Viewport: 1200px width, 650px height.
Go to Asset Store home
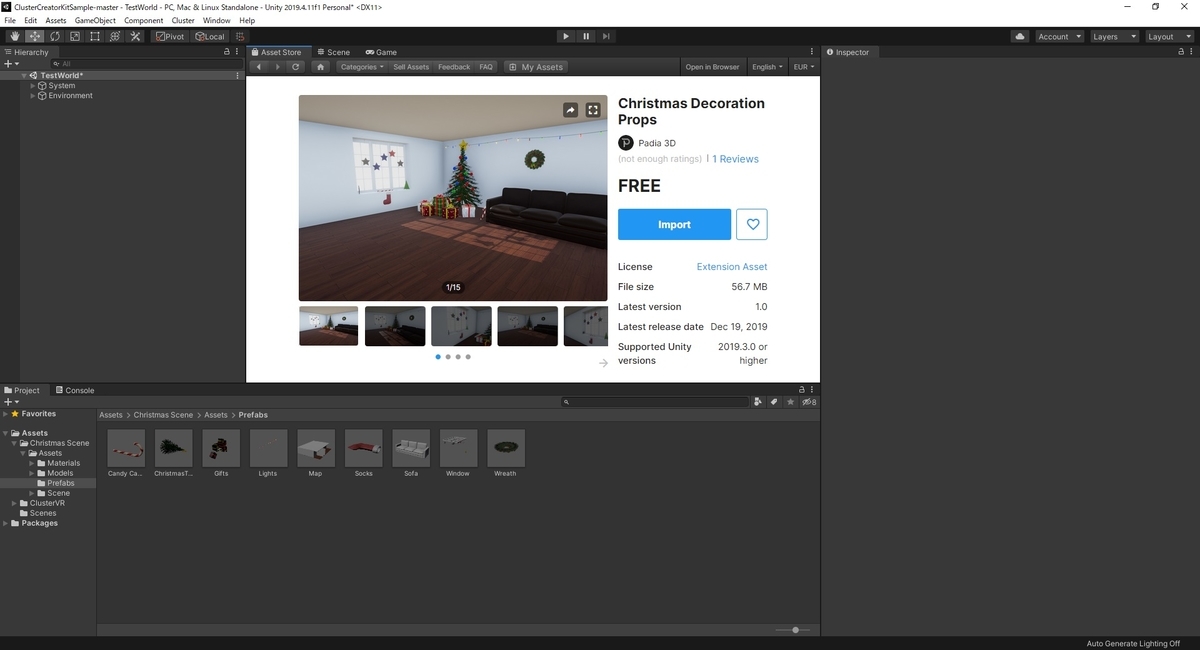pyautogui.click(x=320, y=67)
